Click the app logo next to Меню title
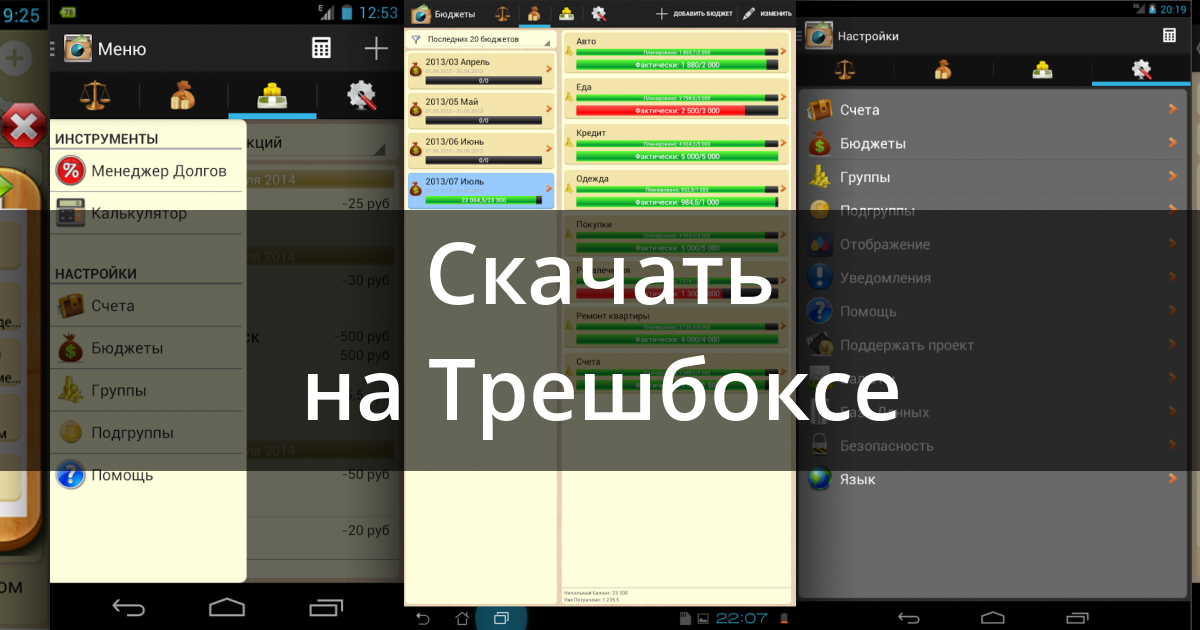 [x=78, y=48]
